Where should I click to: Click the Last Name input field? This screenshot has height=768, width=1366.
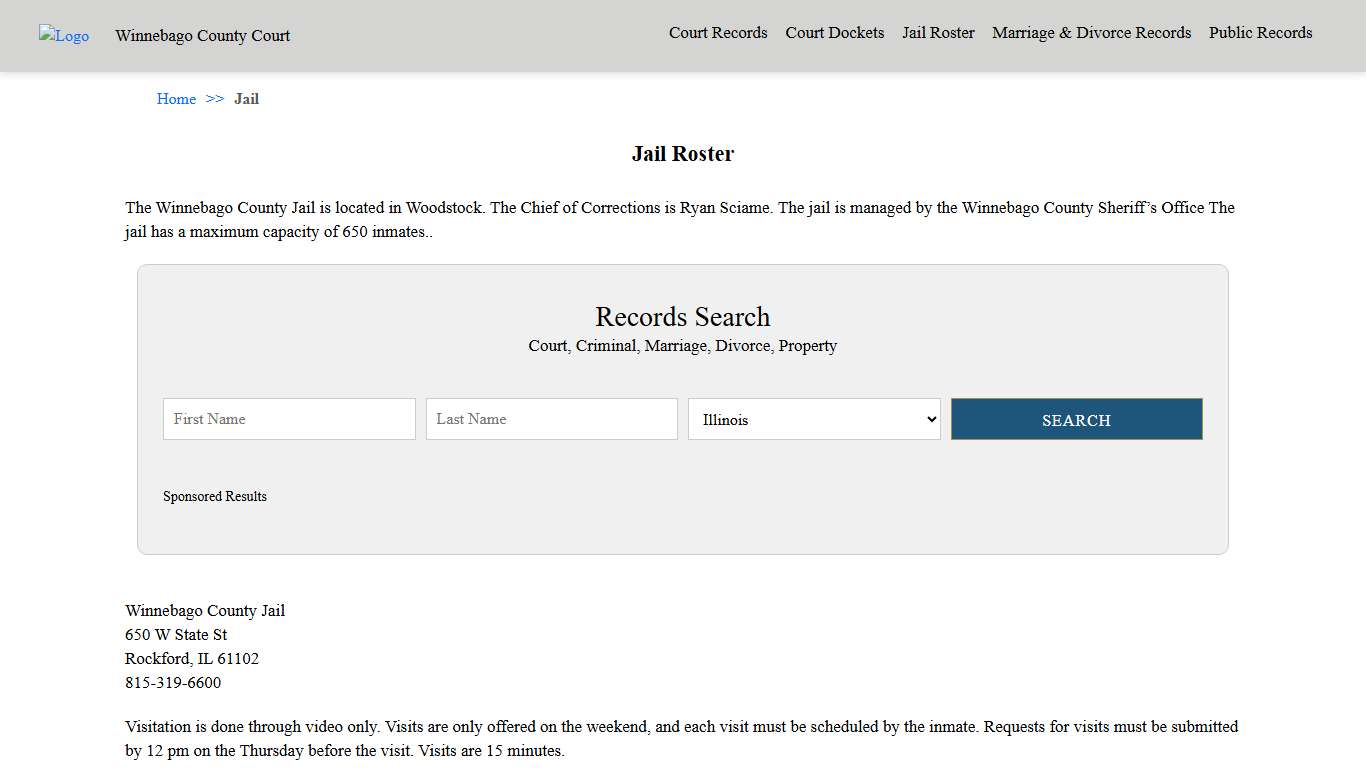point(551,418)
